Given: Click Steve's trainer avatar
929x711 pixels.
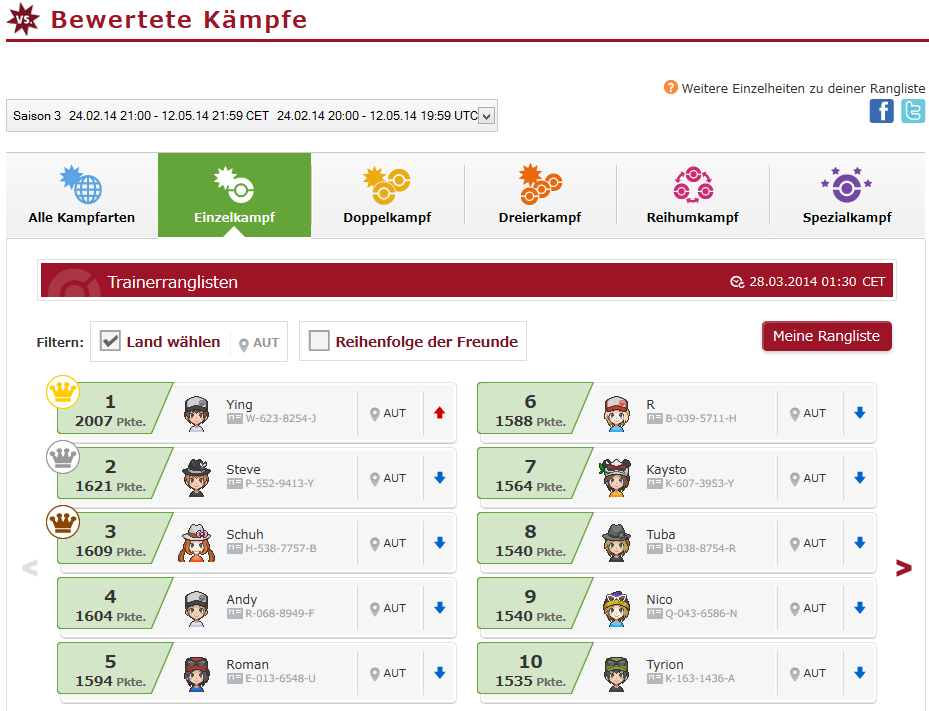Looking at the screenshot, I should (x=196, y=478).
